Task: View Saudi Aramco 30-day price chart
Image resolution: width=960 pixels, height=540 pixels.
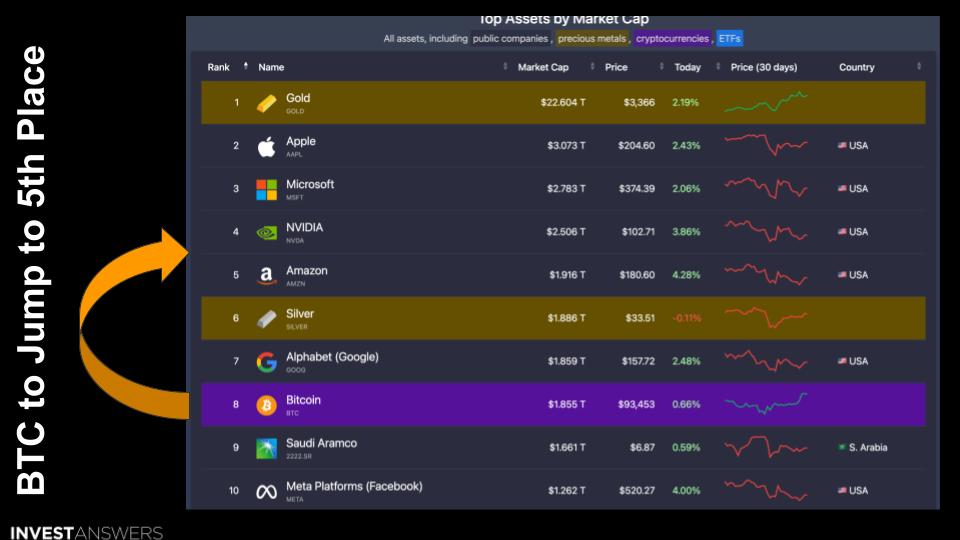Action: pyautogui.click(x=765, y=447)
